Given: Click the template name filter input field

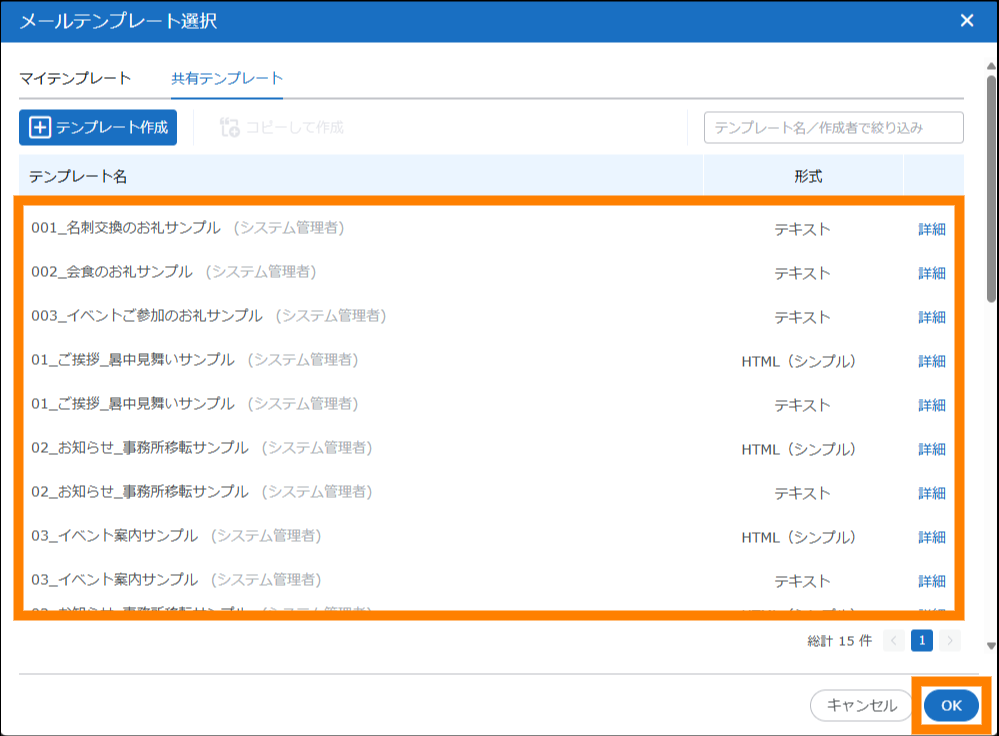Looking at the screenshot, I should click(x=833, y=128).
